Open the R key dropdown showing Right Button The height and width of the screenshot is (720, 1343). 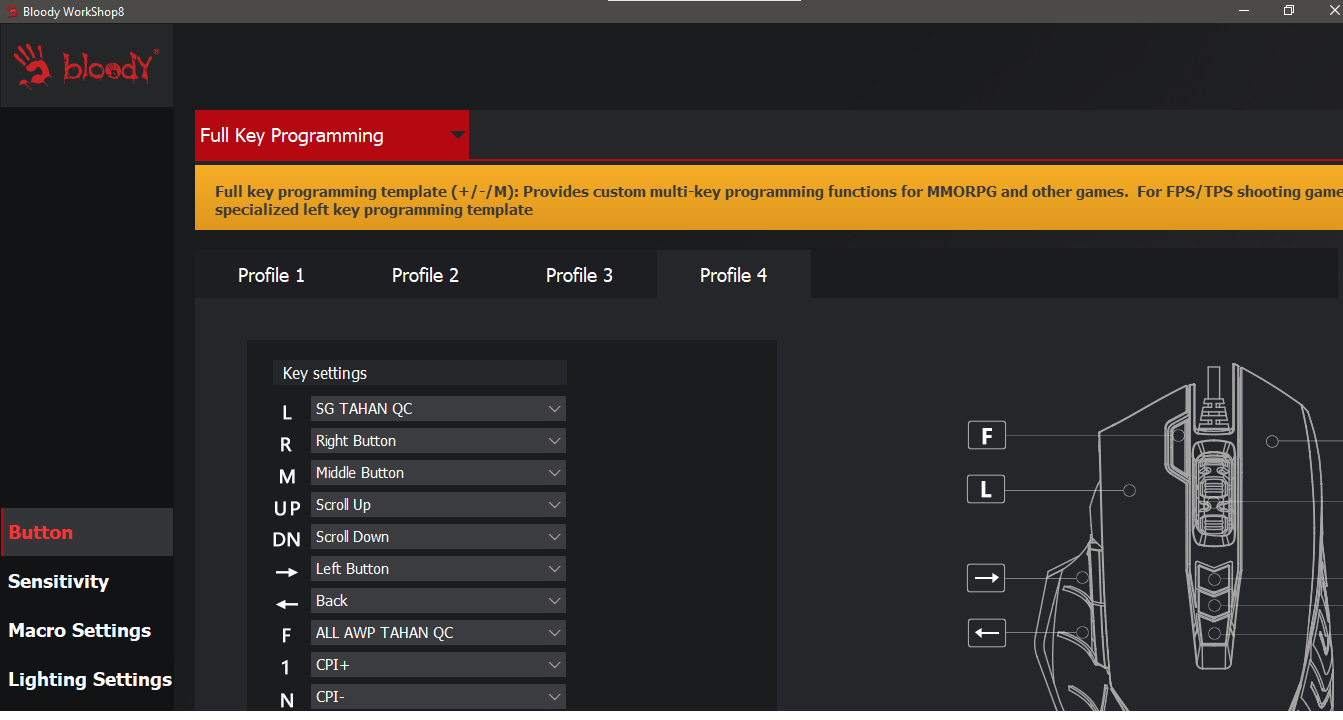[438, 441]
